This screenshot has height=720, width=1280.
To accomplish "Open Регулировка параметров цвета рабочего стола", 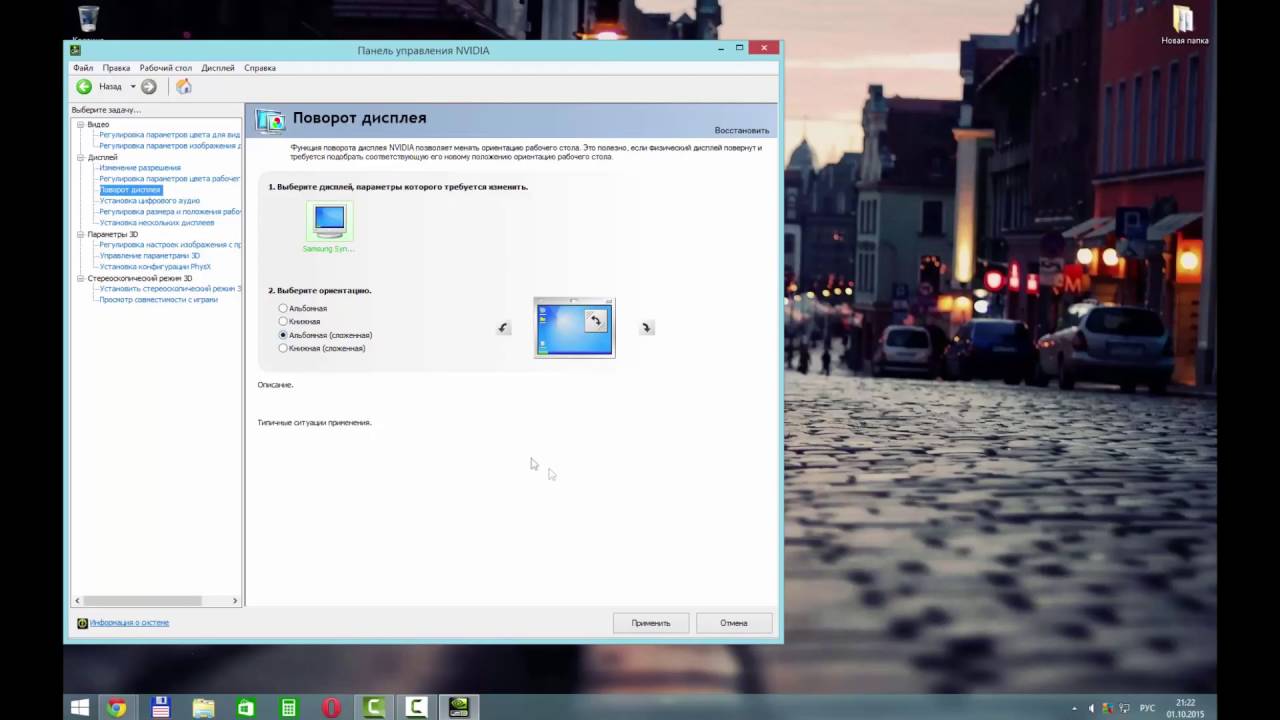I will 170,179.
